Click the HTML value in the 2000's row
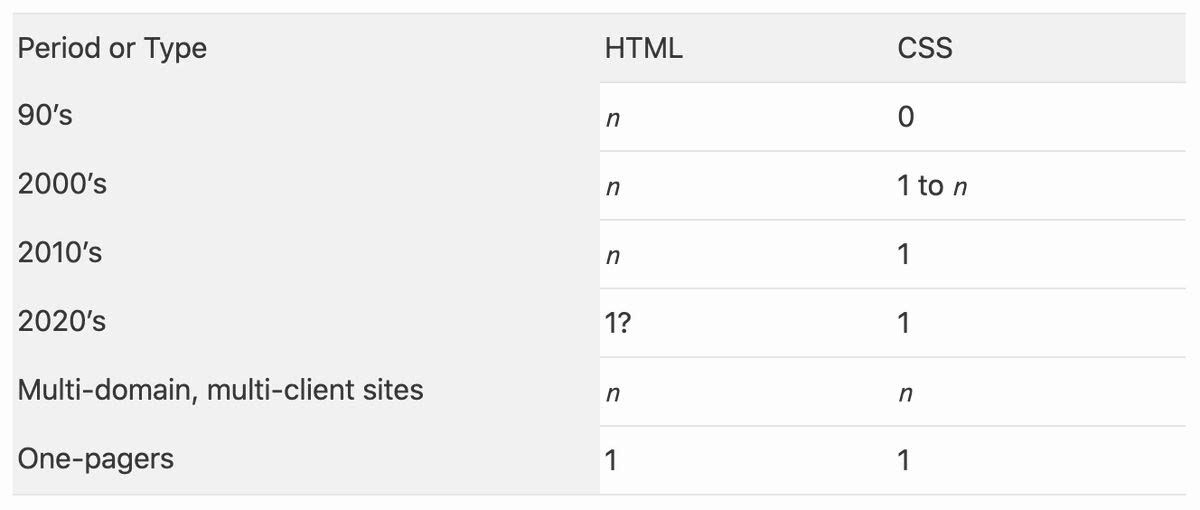Image resolution: width=1200 pixels, height=510 pixels. pos(613,188)
